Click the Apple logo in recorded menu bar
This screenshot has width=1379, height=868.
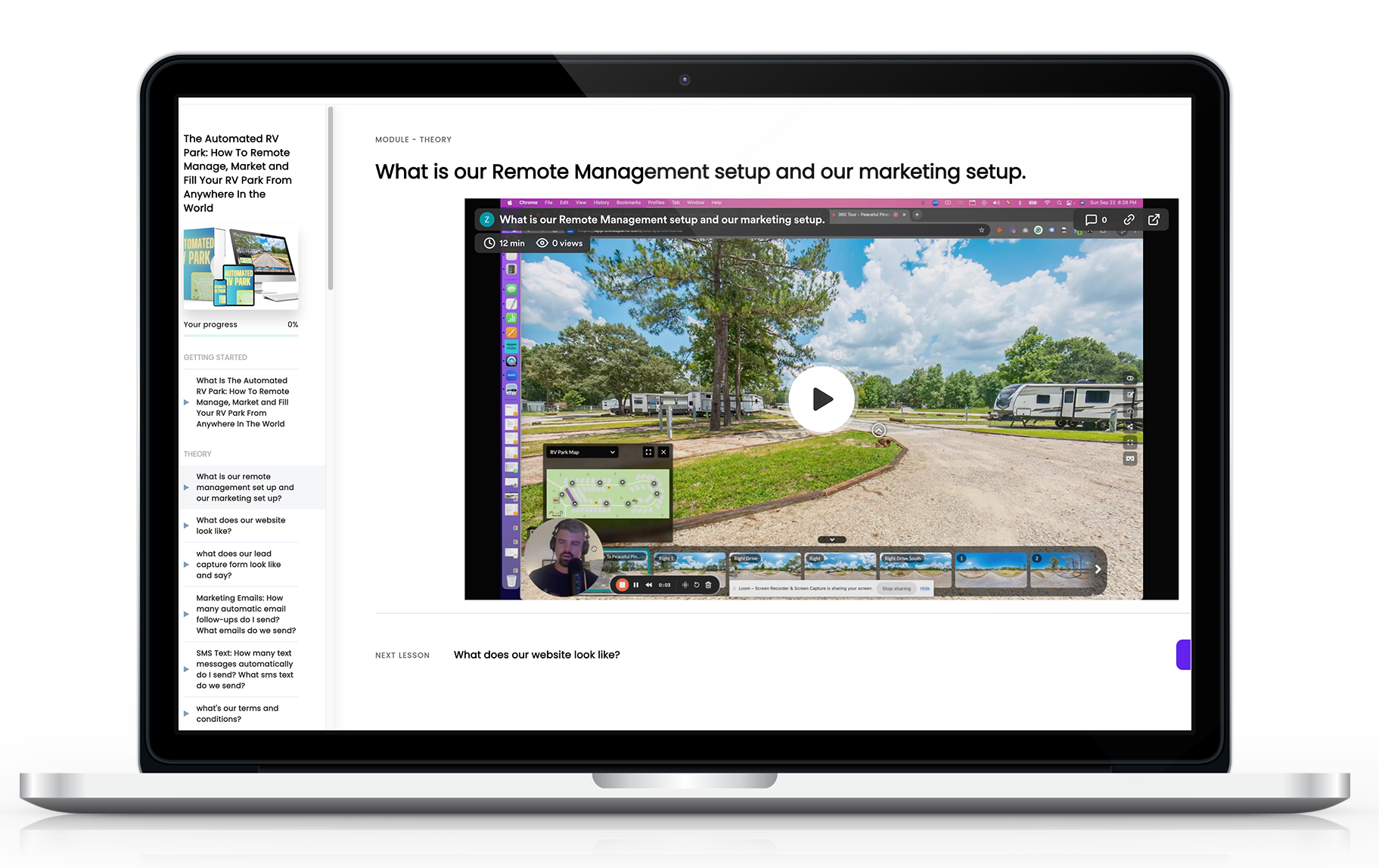(510, 203)
